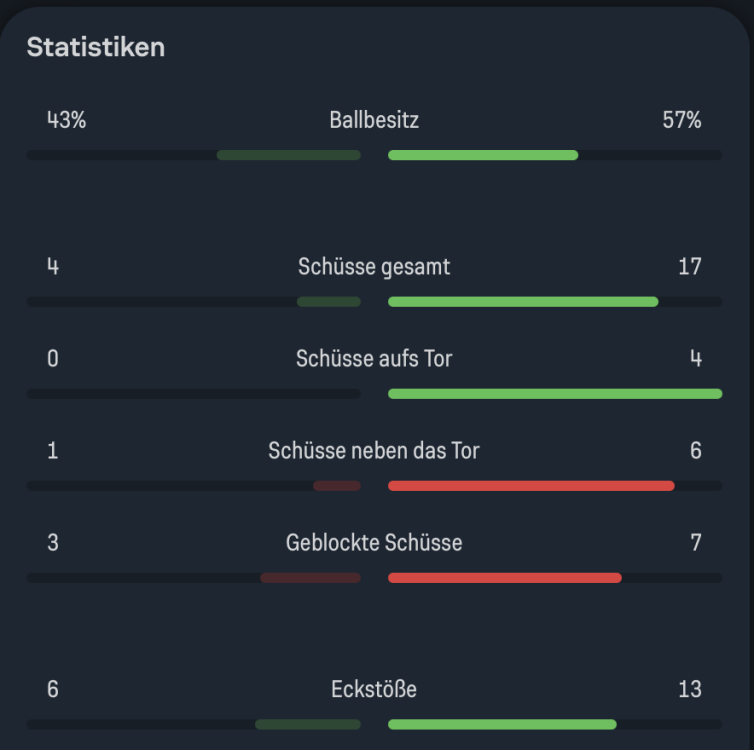754x750 pixels.
Task: Click the Ballbesitz label
Action: click(x=374, y=121)
